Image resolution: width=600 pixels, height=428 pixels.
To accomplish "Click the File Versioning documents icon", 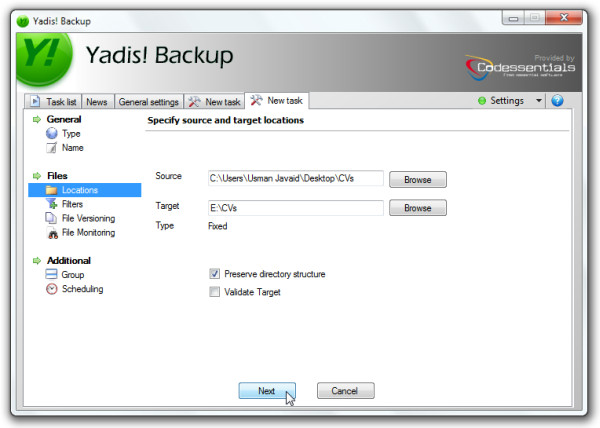I will point(51,218).
